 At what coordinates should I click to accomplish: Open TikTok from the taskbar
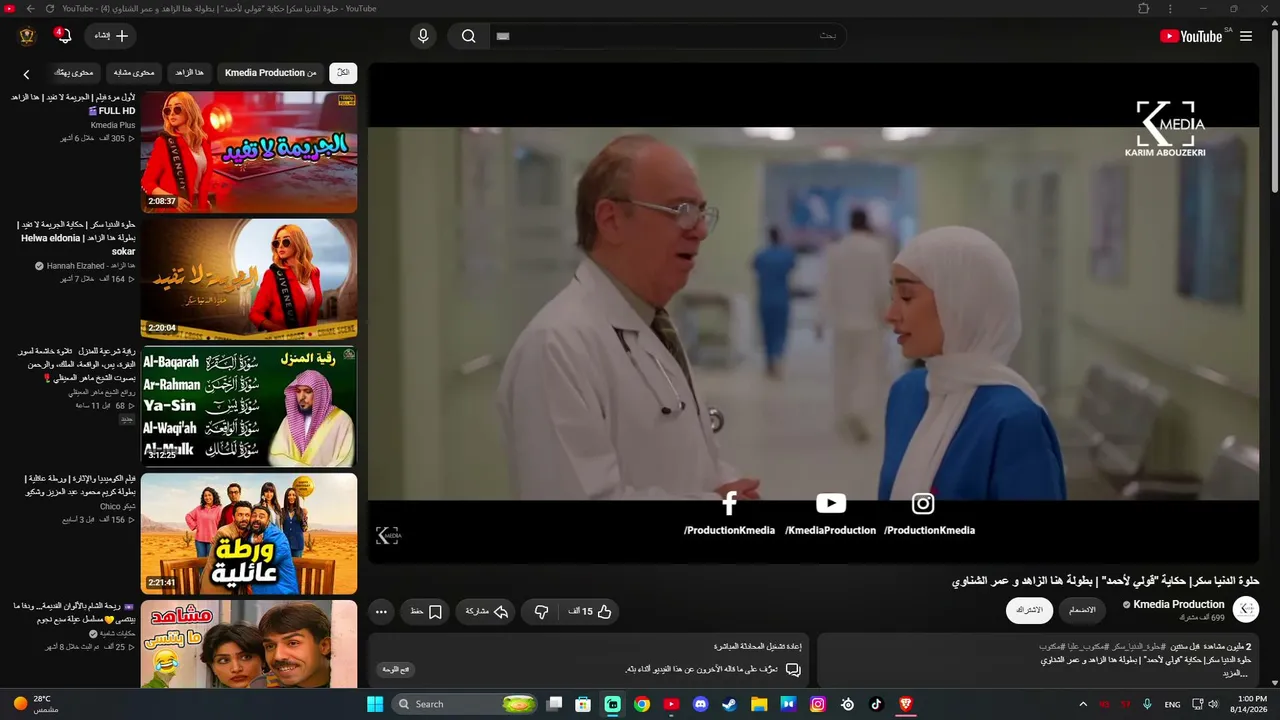point(876,704)
